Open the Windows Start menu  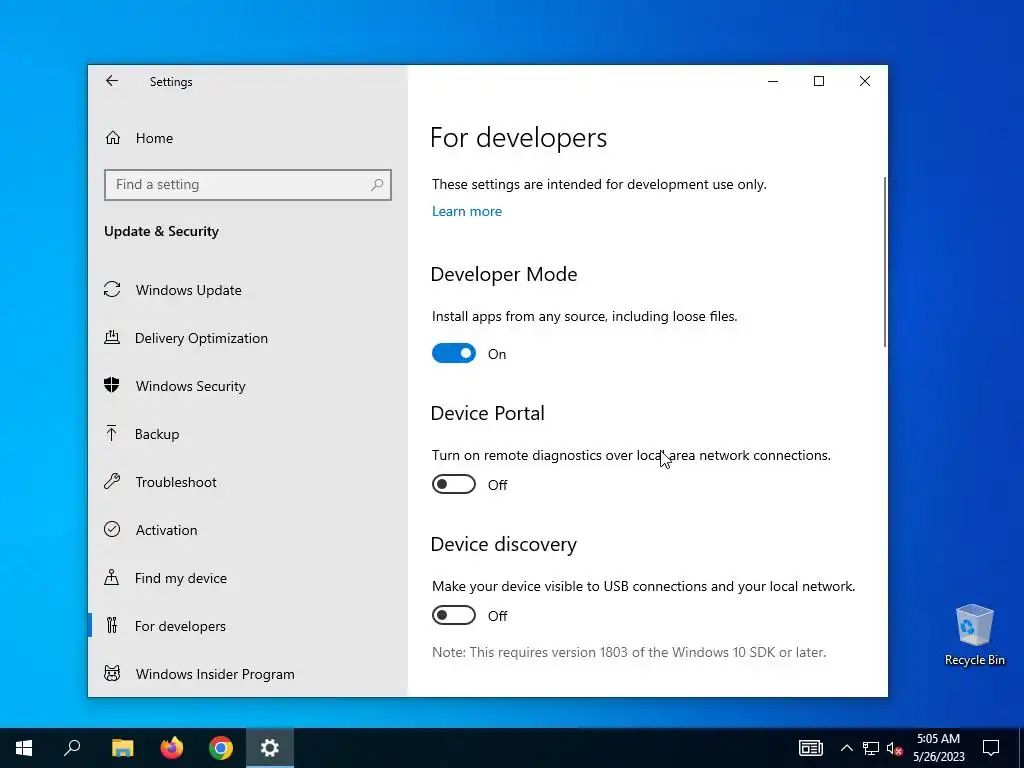[x=24, y=748]
